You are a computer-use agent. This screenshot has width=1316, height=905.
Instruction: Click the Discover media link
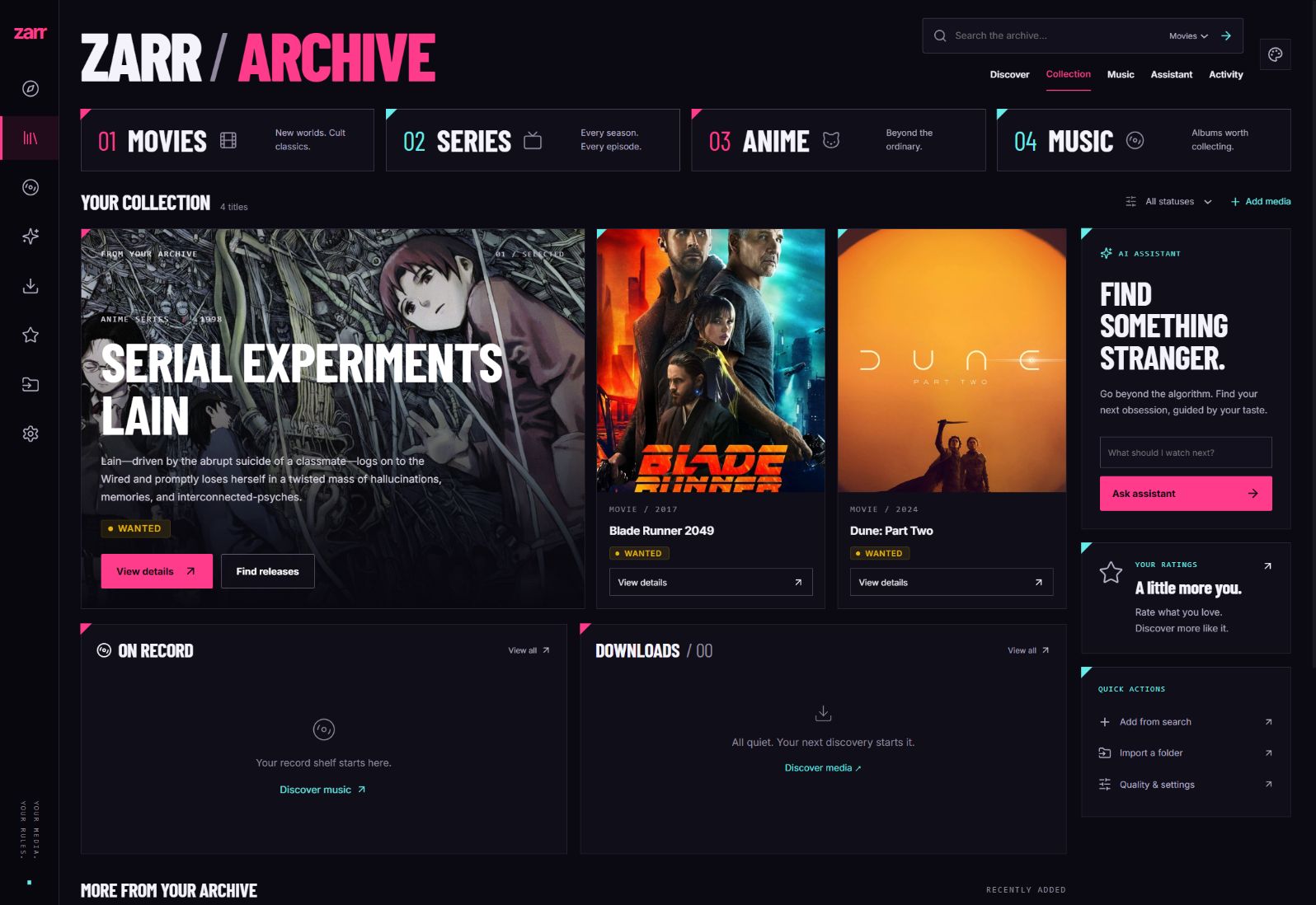[823, 767]
